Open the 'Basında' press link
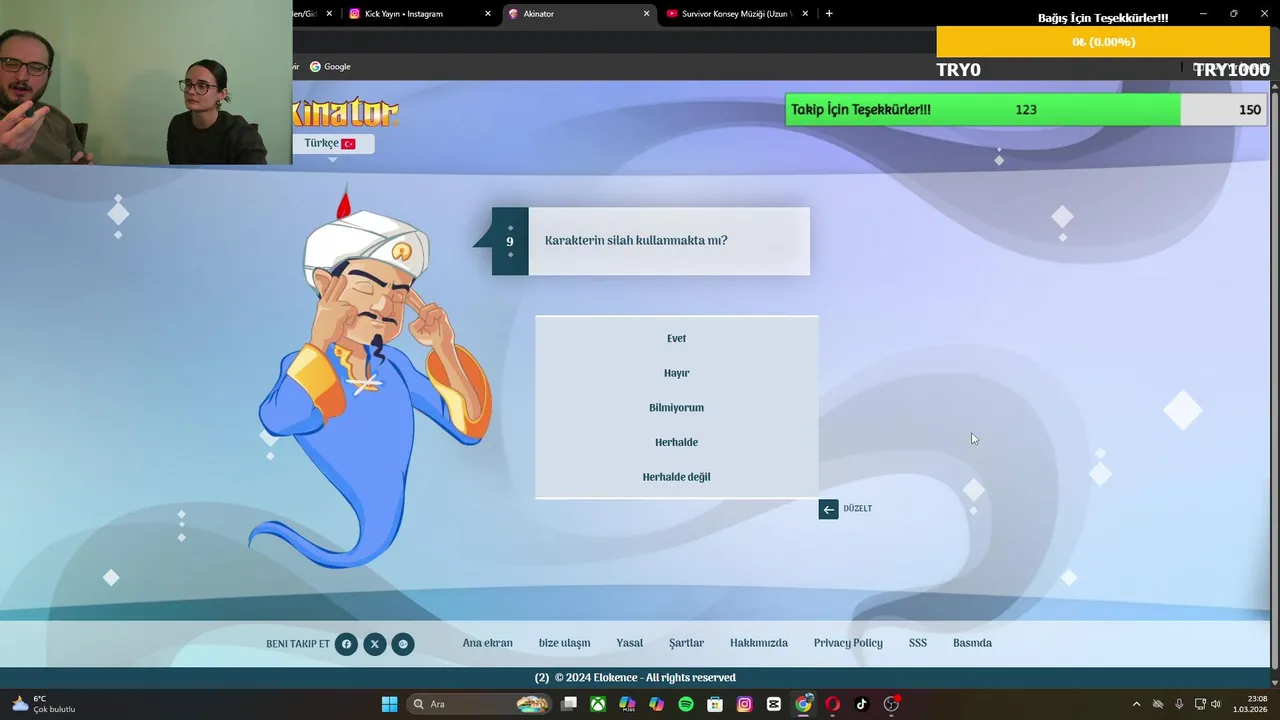The width and height of the screenshot is (1280, 720). pyautogui.click(x=972, y=643)
